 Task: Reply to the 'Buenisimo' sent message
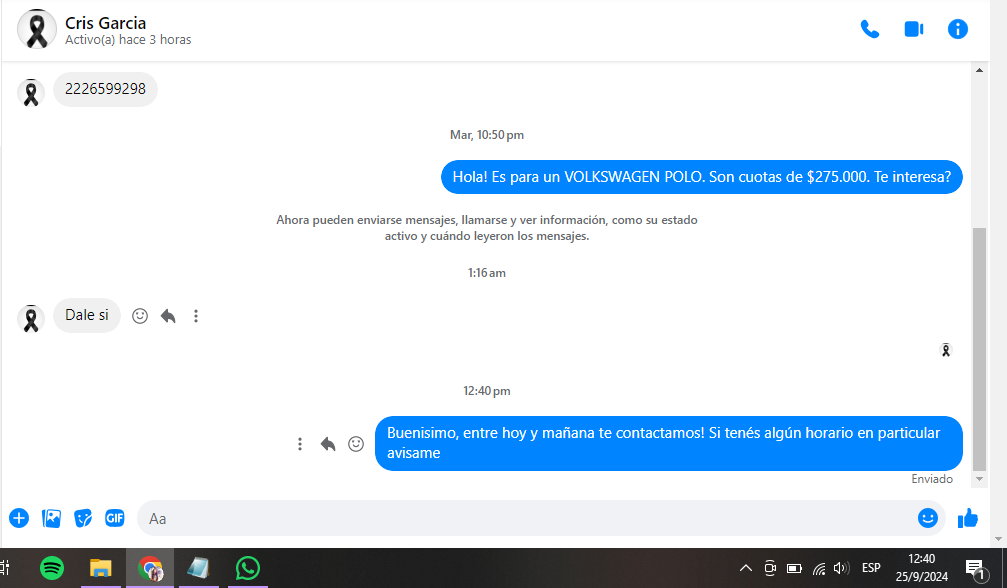coord(328,444)
